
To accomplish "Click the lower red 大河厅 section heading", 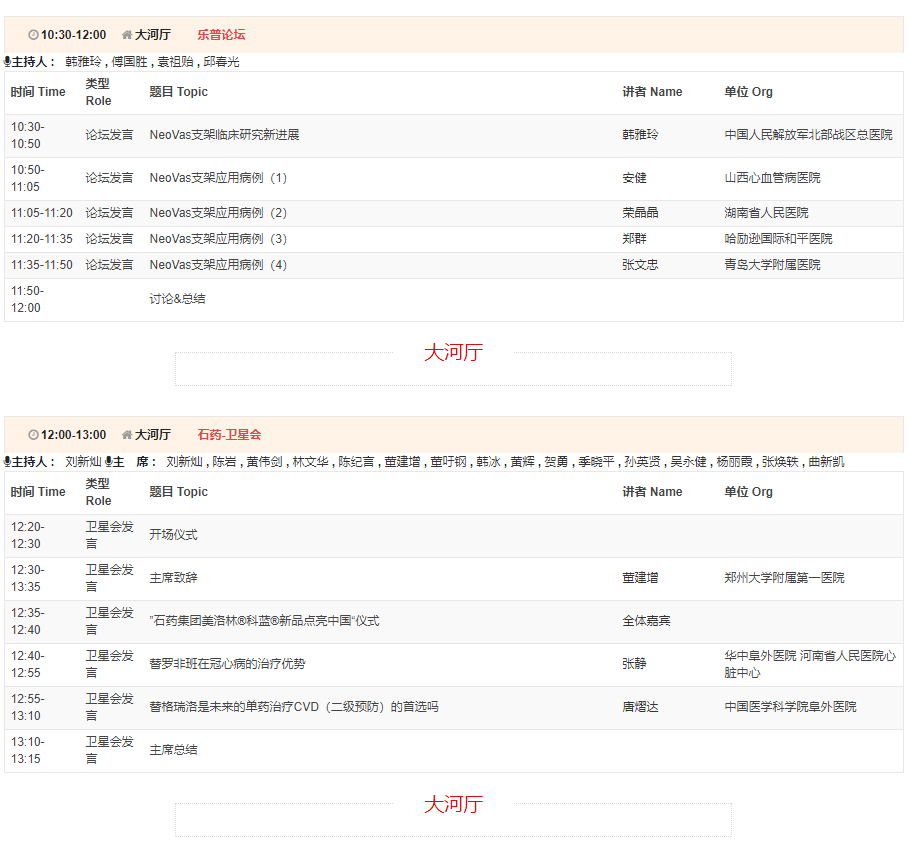I will tap(453, 804).
